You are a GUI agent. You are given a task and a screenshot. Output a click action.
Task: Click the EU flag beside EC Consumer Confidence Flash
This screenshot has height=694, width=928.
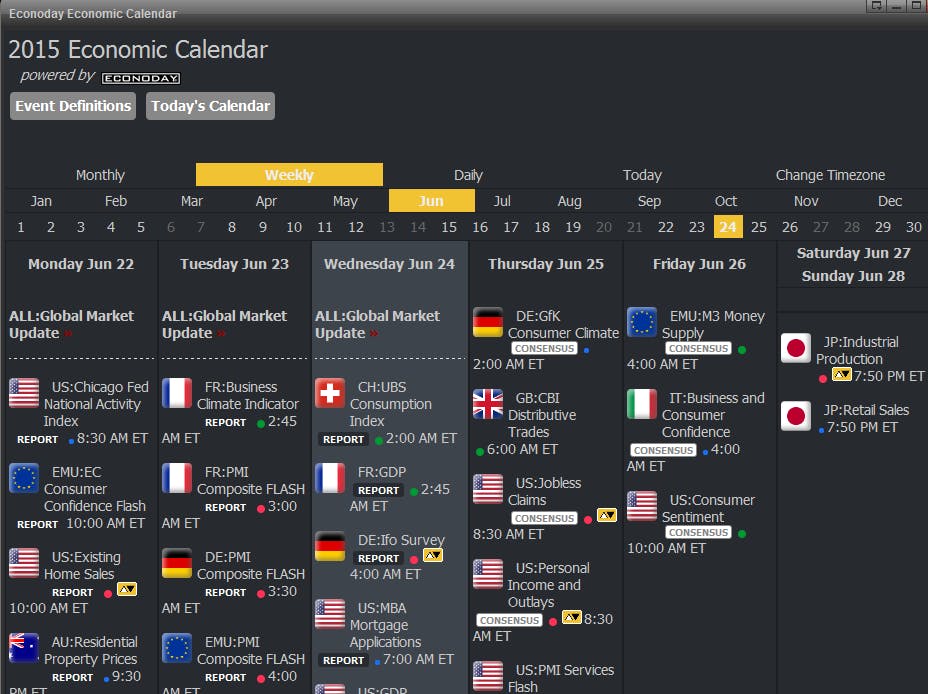pos(24,478)
